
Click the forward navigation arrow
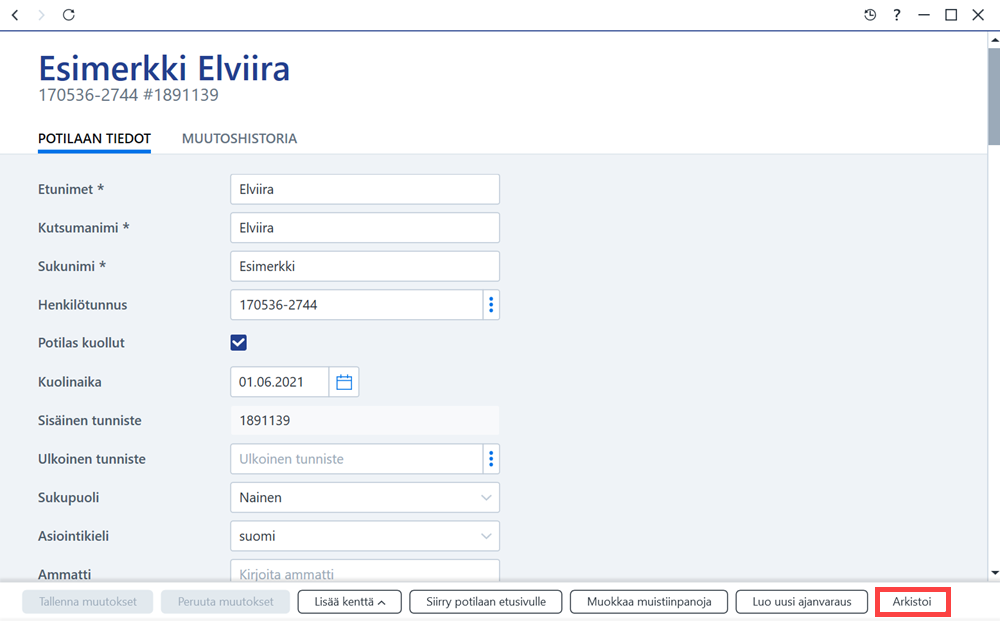pyautogui.click(x=41, y=15)
